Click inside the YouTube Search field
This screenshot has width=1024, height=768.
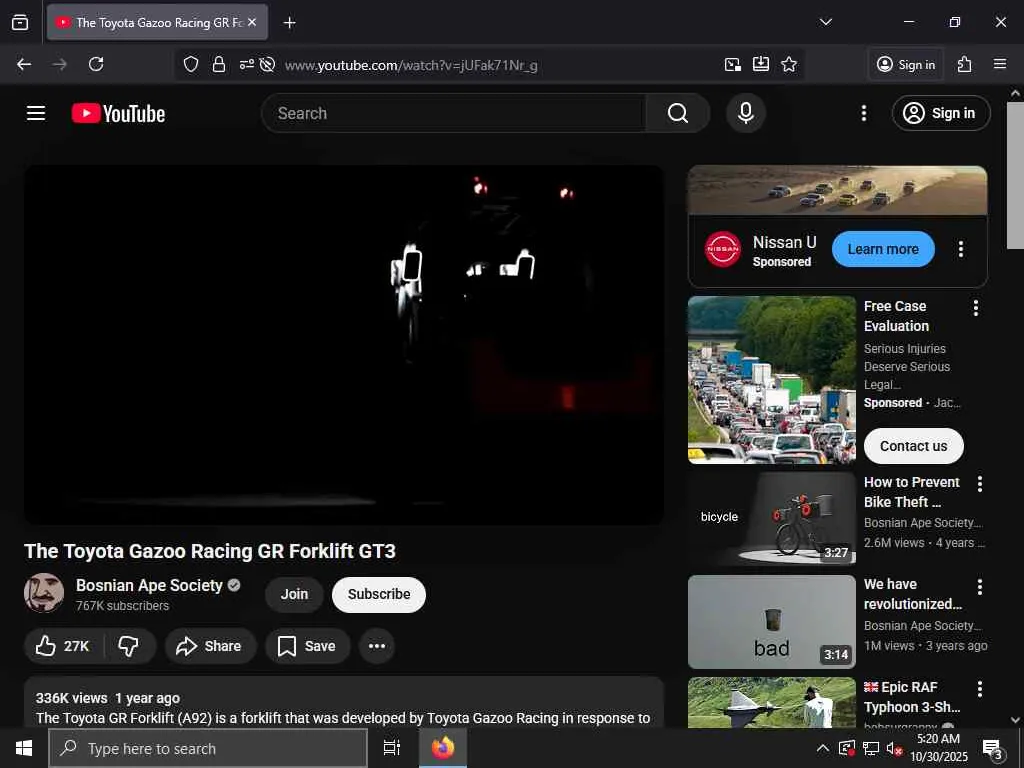coord(453,113)
